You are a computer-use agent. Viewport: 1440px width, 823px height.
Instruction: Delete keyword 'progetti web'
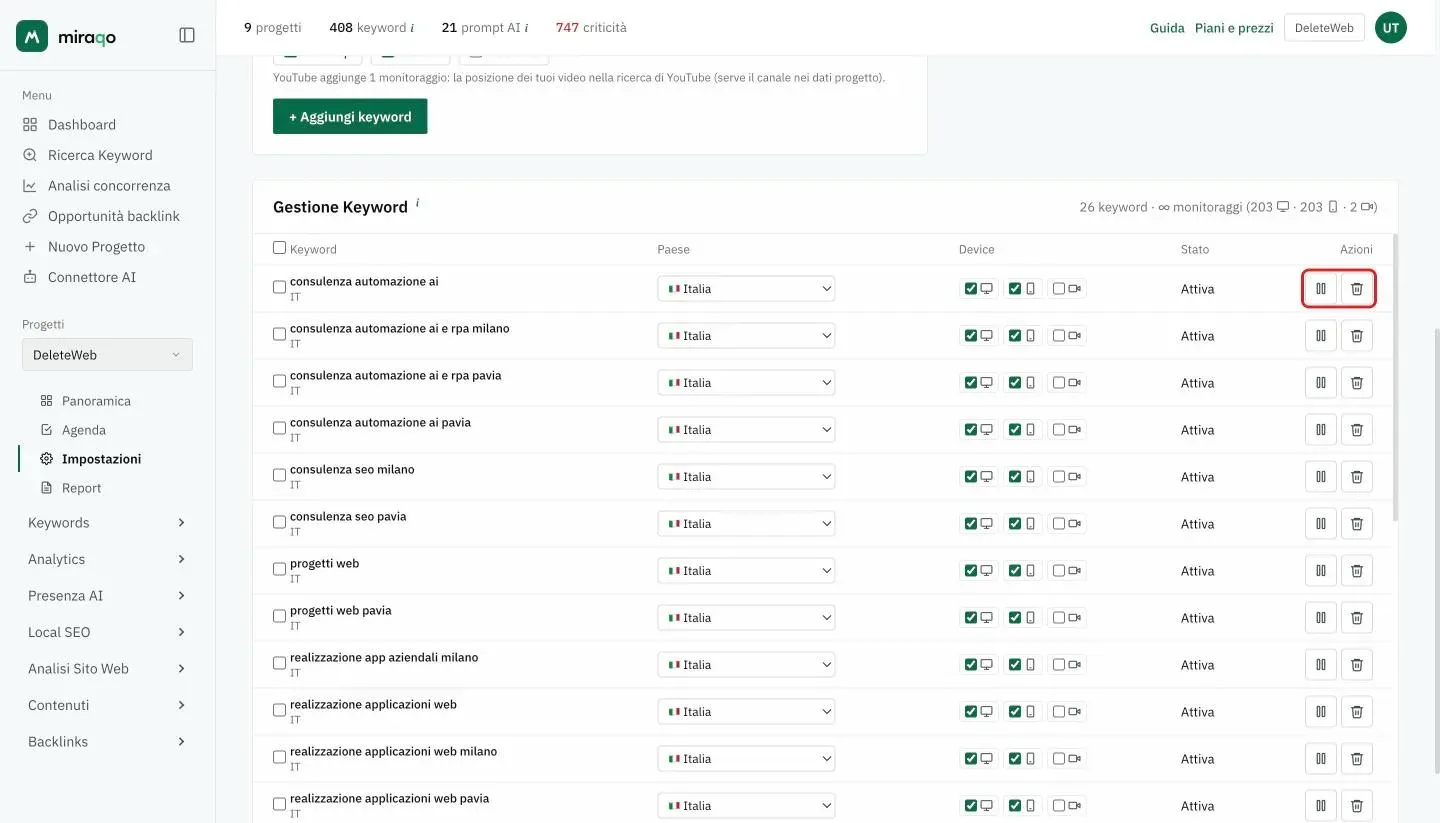click(x=1357, y=571)
